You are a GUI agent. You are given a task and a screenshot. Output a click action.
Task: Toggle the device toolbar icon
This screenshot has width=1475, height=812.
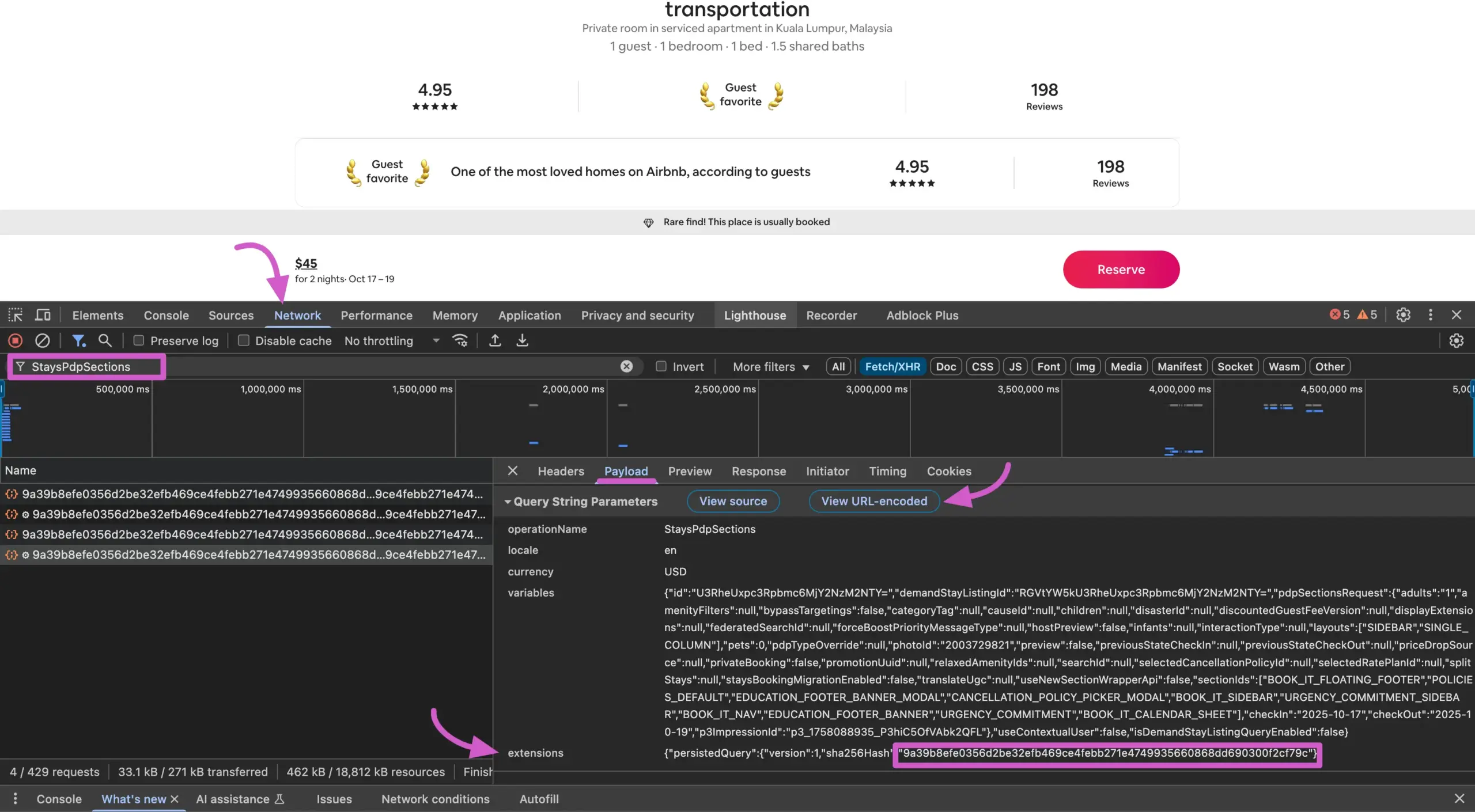coord(43,315)
